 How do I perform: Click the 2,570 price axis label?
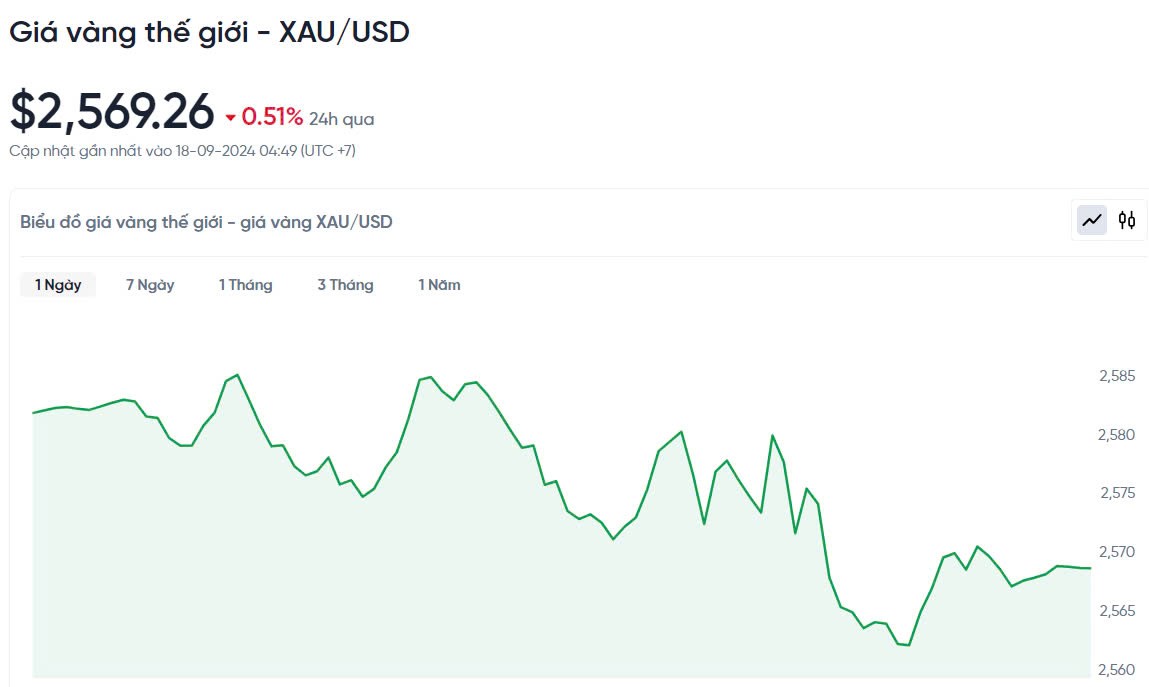(x=1117, y=552)
